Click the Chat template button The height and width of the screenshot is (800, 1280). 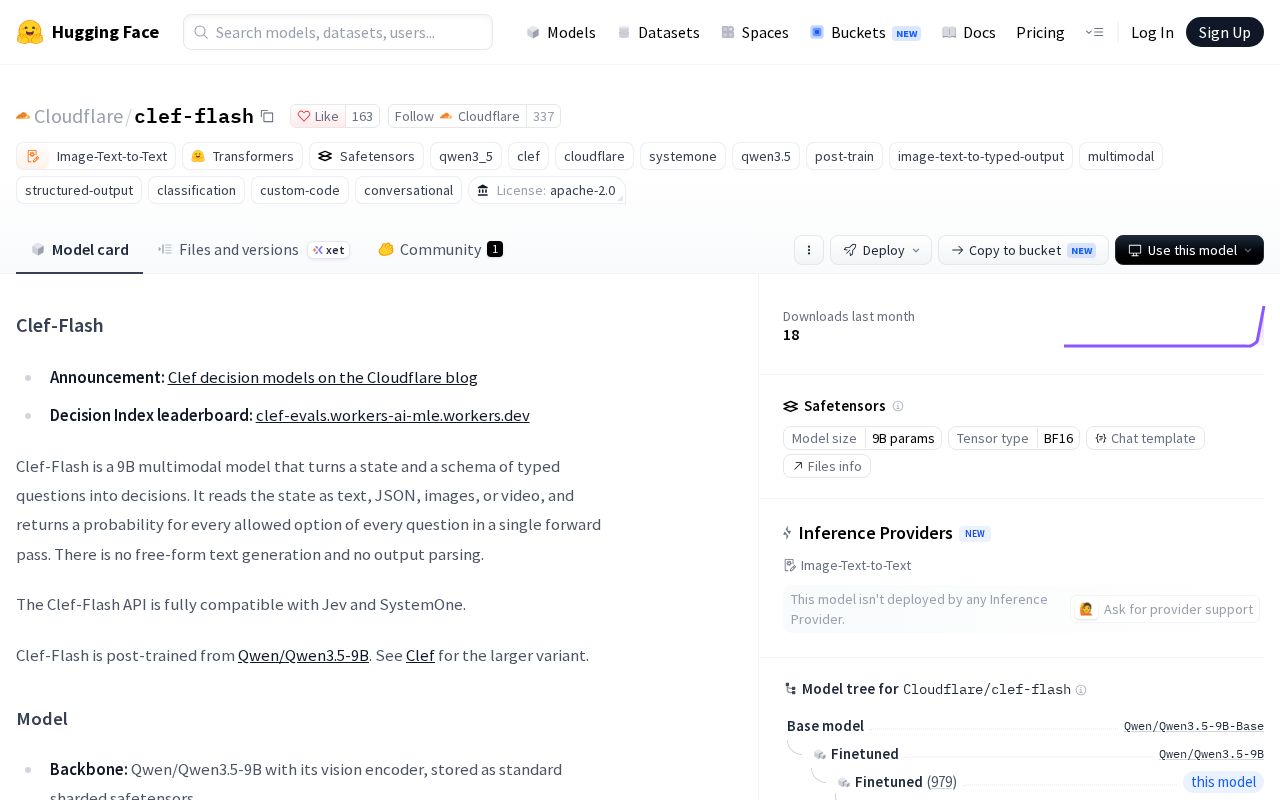tap(1145, 438)
